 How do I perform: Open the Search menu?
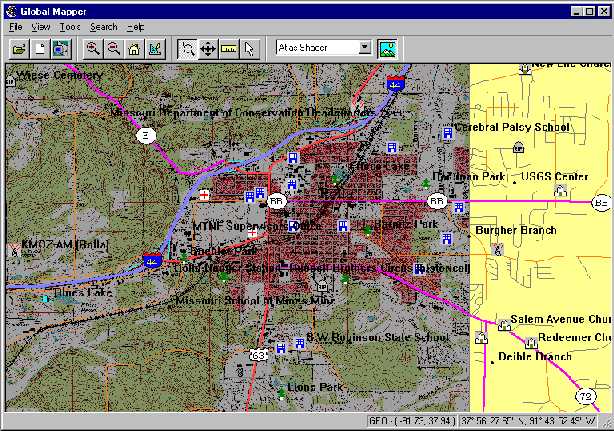103,27
